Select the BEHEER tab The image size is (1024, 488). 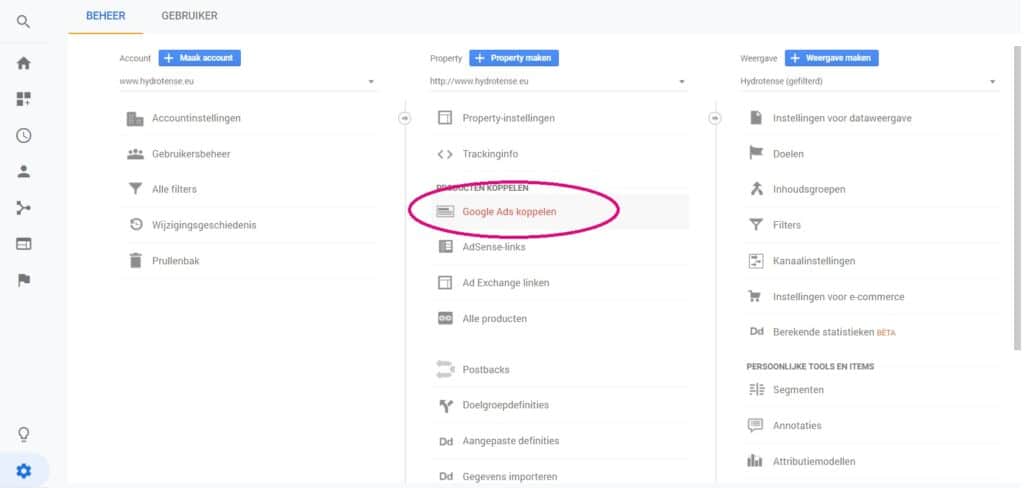click(x=106, y=16)
